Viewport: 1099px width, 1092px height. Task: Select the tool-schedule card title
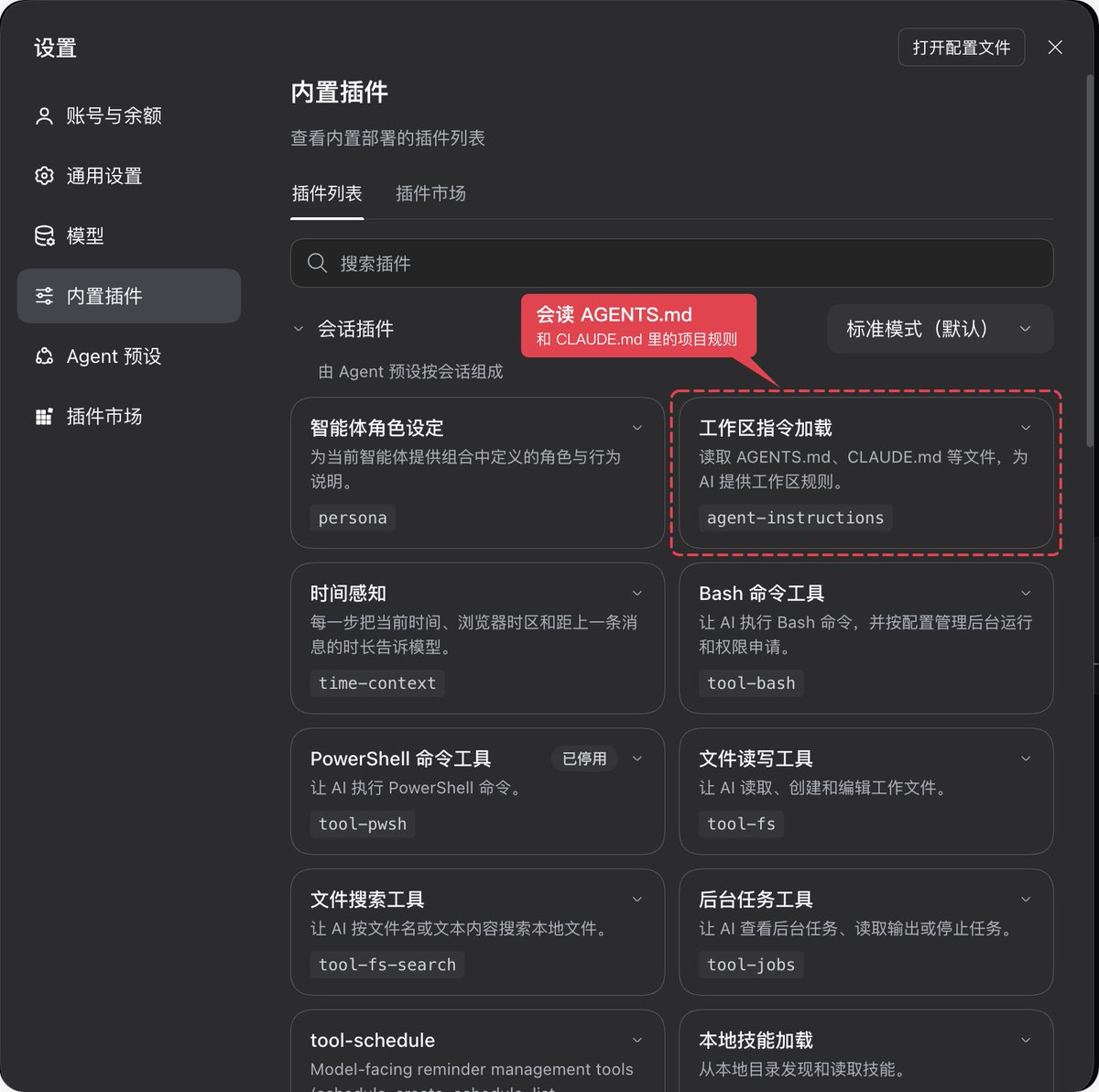(x=373, y=1040)
